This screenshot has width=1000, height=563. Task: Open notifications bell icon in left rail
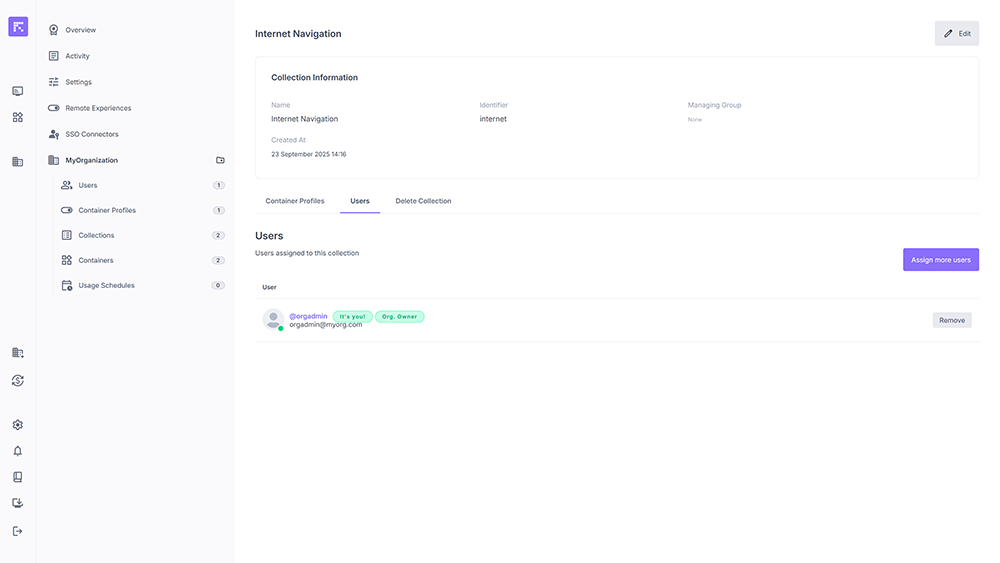pyautogui.click(x=17, y=451)
